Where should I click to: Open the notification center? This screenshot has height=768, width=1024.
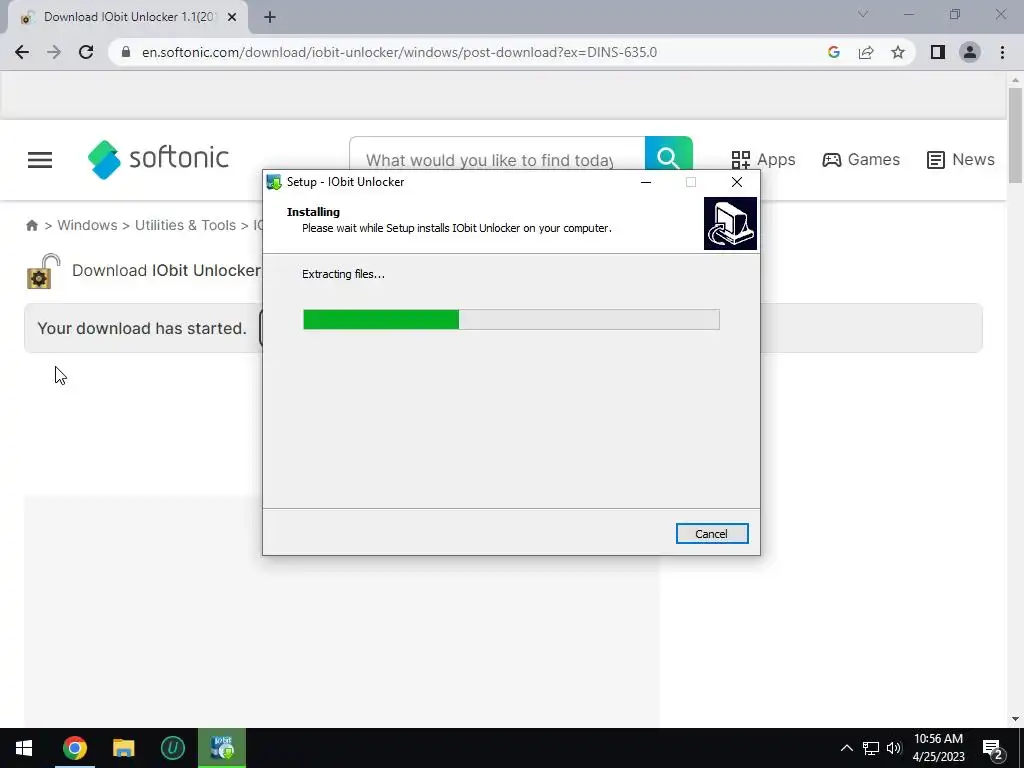(x=992, y=748)
